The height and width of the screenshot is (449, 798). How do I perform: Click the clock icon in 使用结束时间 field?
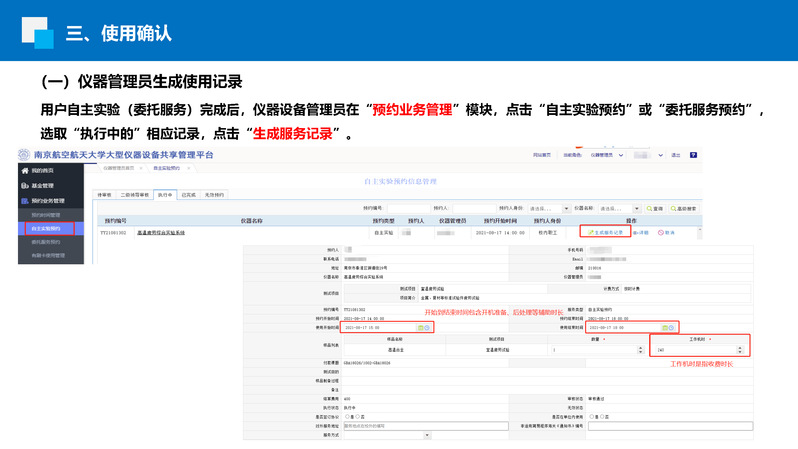[x=672, y=327]
